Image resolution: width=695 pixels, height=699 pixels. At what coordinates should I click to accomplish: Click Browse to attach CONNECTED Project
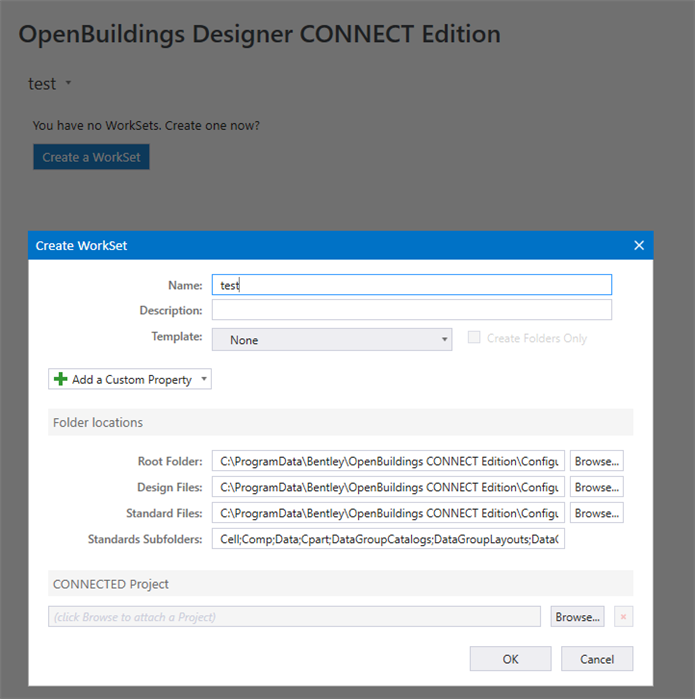pos(577,617)
